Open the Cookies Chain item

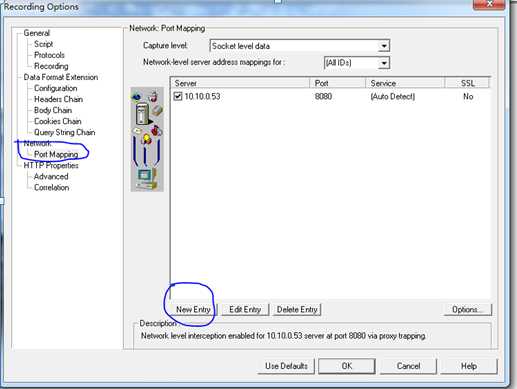58,121
